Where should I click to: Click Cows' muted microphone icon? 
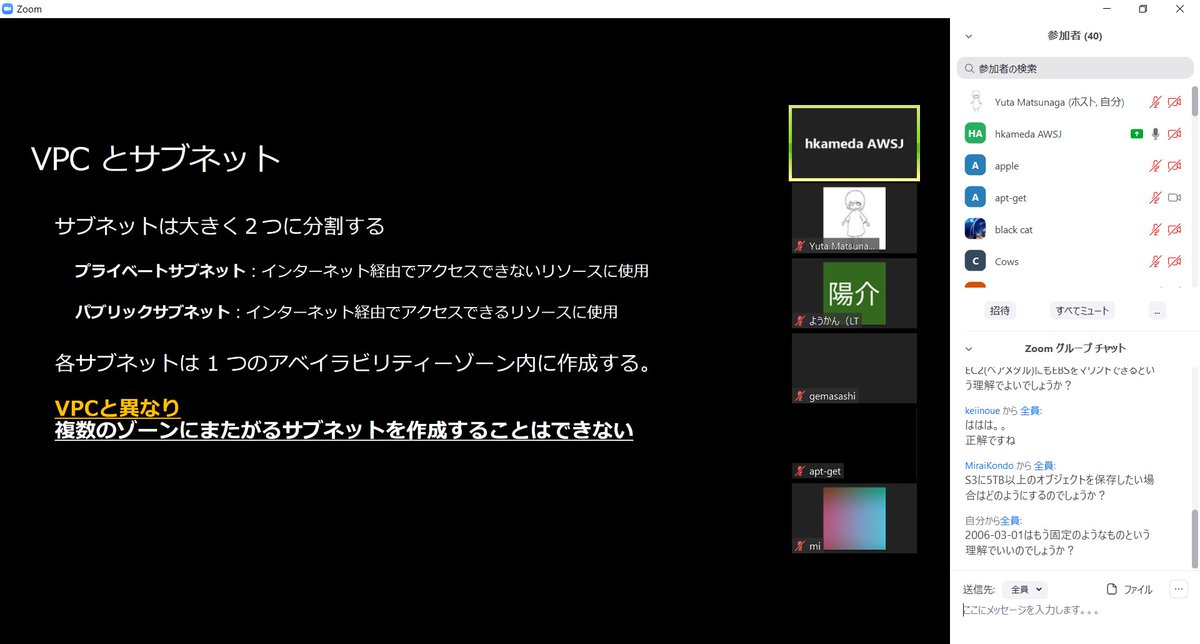click(1155, 262)
